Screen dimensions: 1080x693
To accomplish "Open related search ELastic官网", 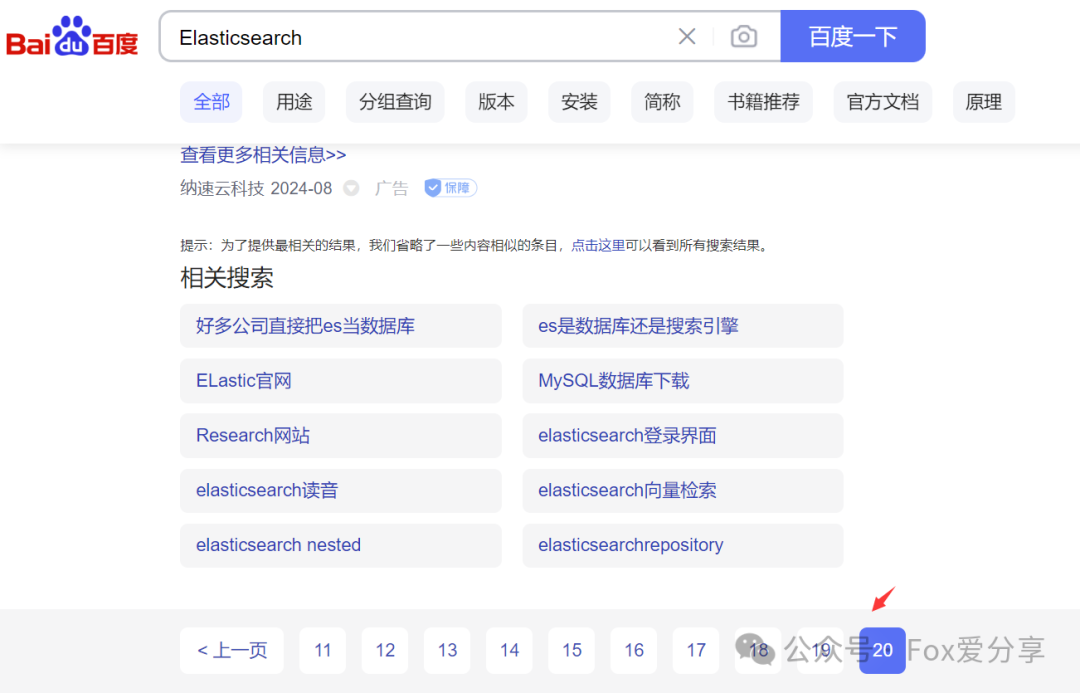I will [341, 381].
